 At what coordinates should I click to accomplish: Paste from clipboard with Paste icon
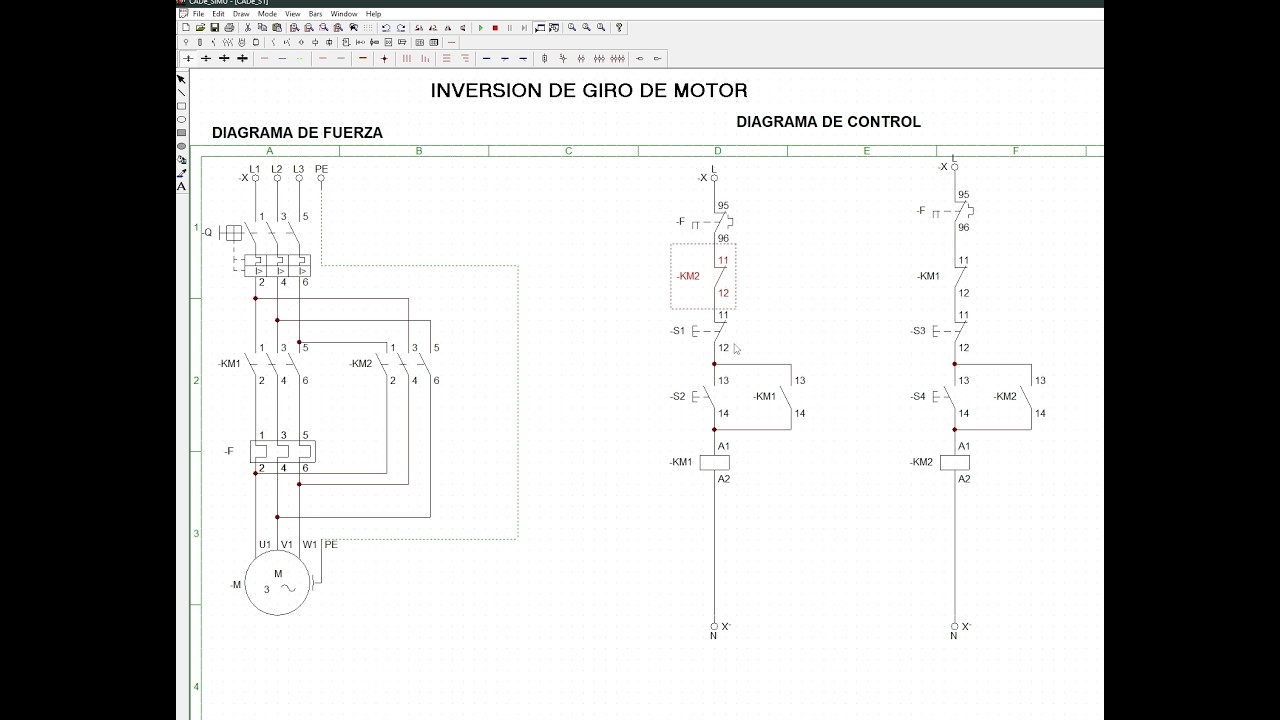click(277, 28)
